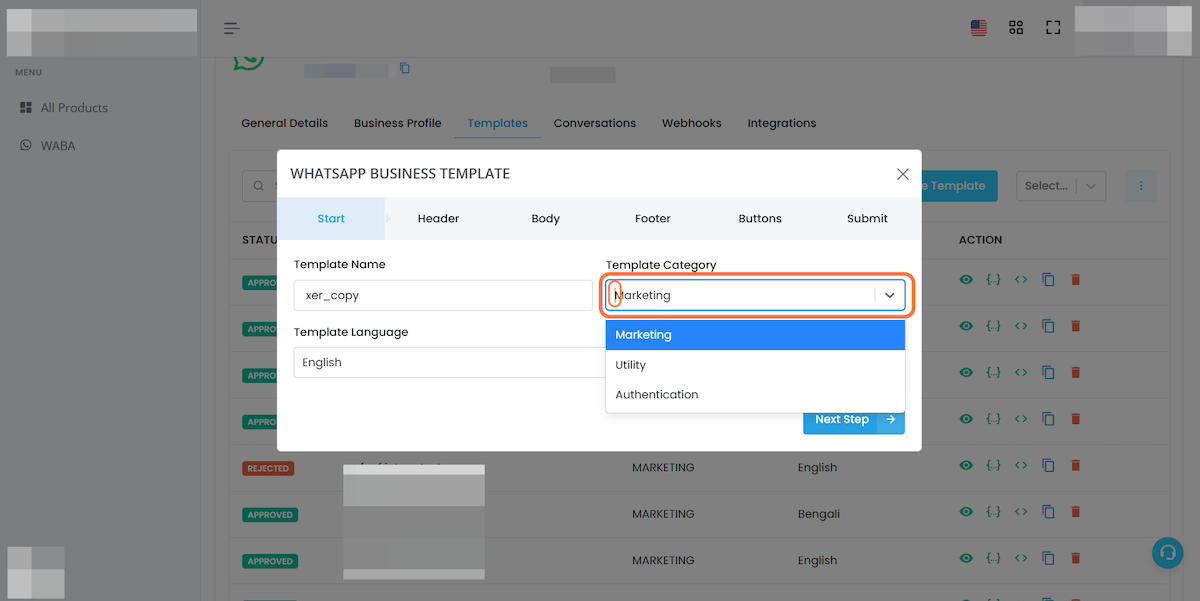
Task: Choose Utility from the category list
Action: pos(755,365)
